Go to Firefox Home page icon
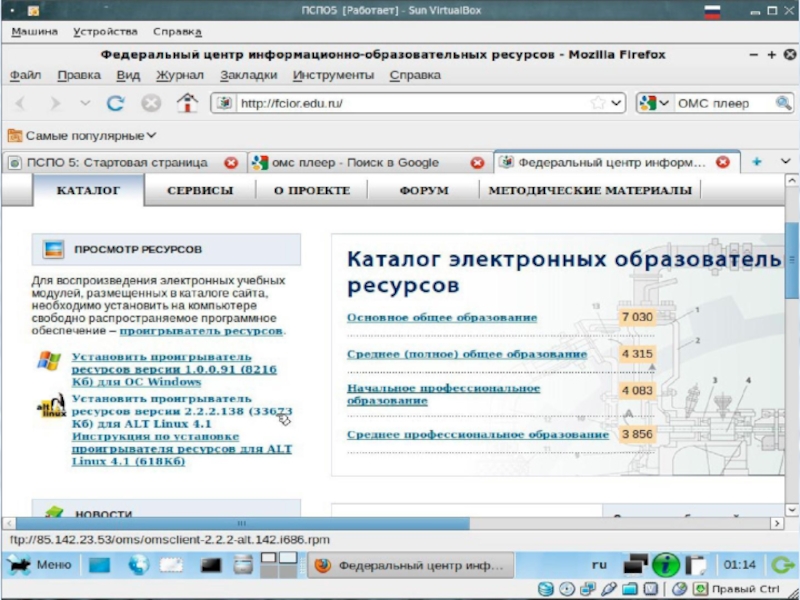Image resolution: width=800 pixels, height=600 pixels. [186, 103]
